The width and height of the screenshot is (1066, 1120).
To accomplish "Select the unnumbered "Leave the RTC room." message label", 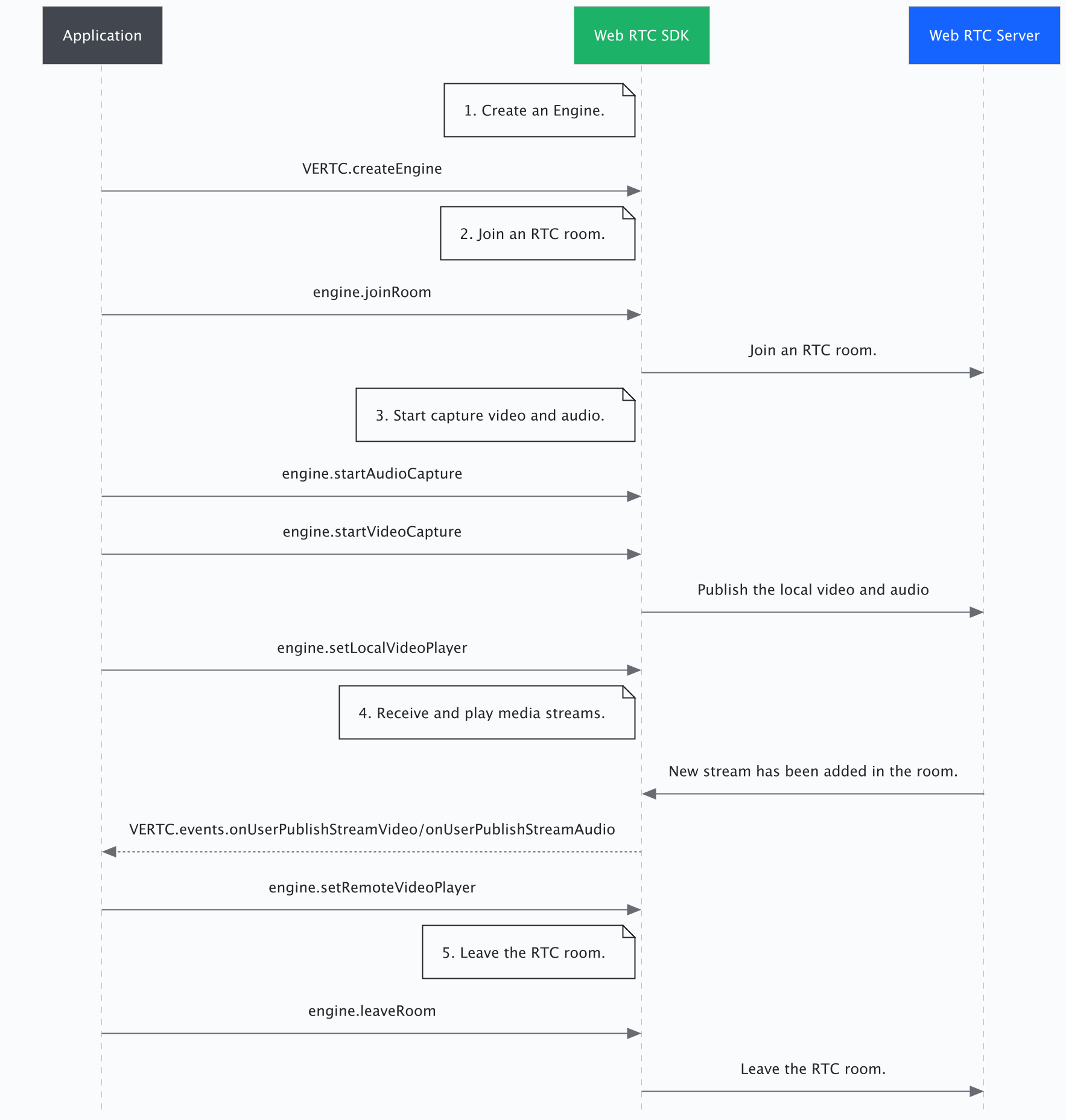I will click(813, 1069).
